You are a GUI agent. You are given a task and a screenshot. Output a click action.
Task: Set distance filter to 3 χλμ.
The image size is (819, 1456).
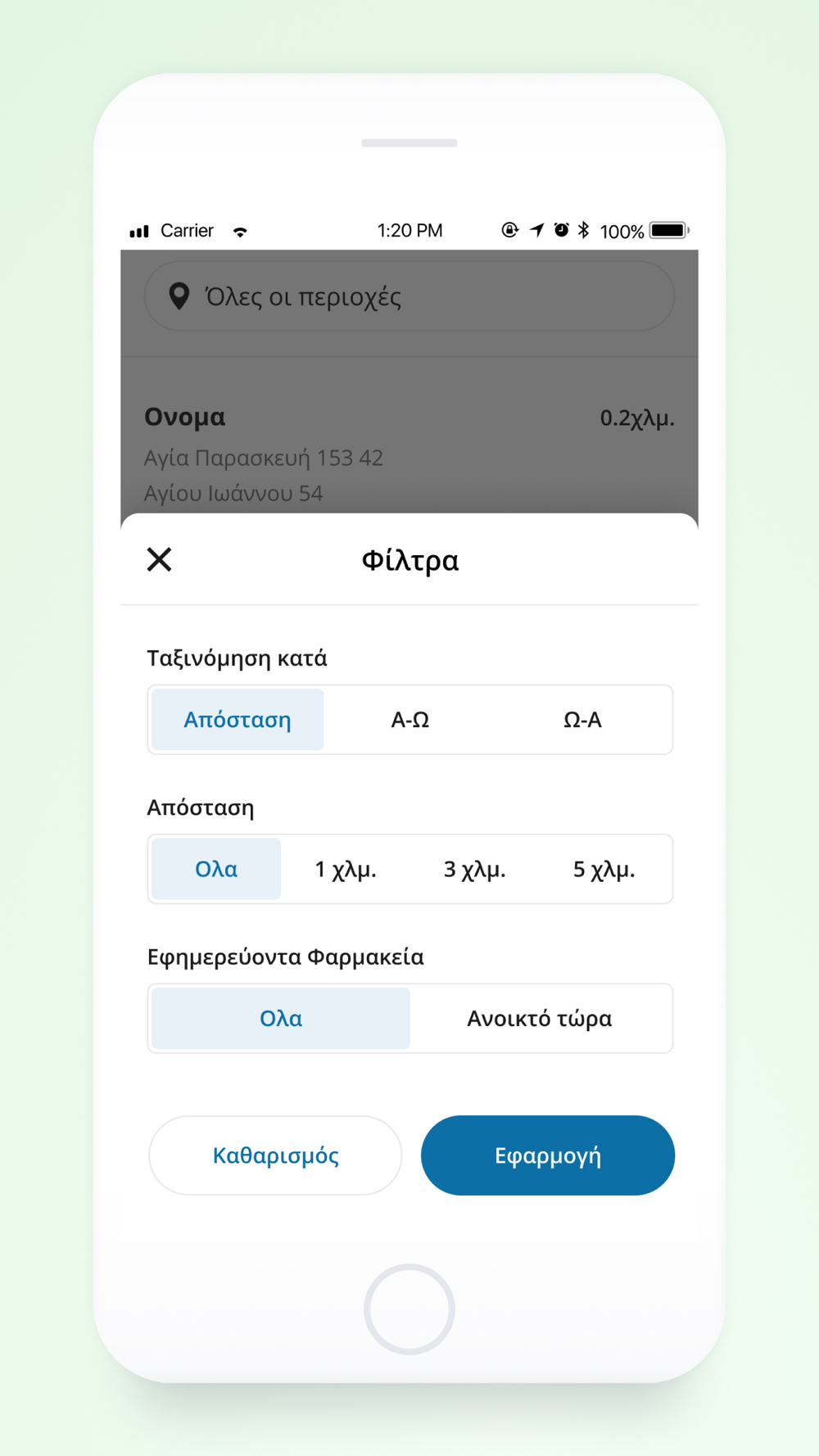pos(474,869)
